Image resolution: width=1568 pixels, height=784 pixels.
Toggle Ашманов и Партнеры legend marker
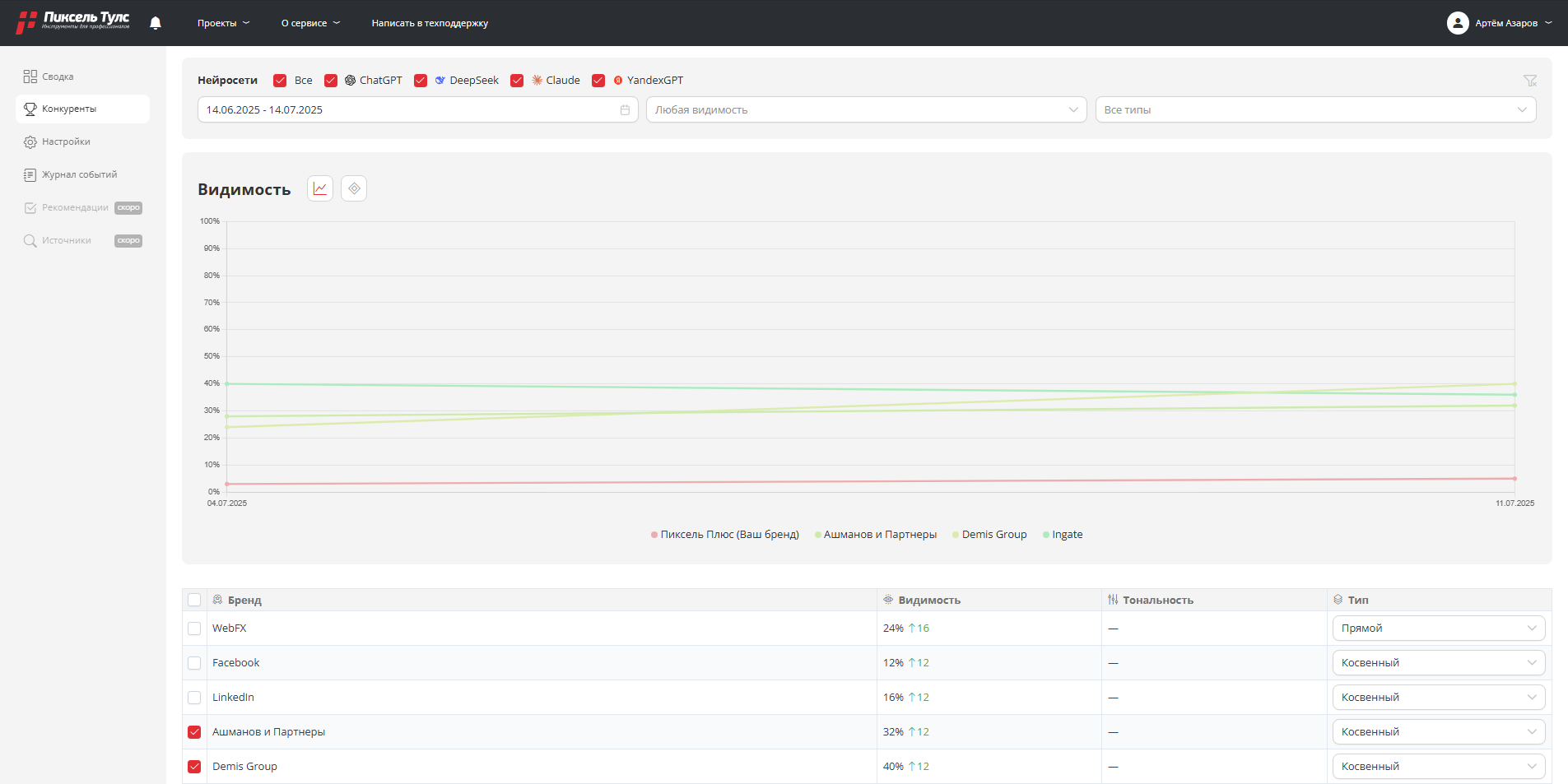[x=818, y=535]
